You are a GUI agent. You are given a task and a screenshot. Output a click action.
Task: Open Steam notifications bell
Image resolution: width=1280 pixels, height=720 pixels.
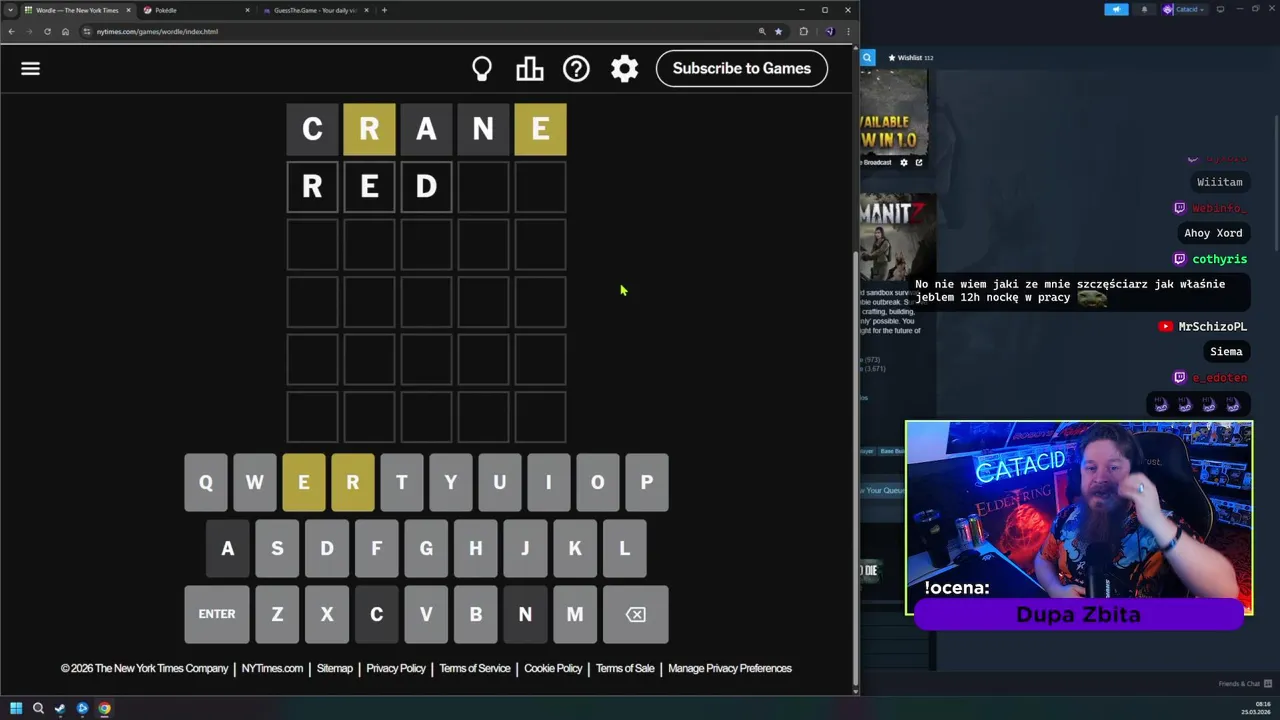pos(1144,9)
